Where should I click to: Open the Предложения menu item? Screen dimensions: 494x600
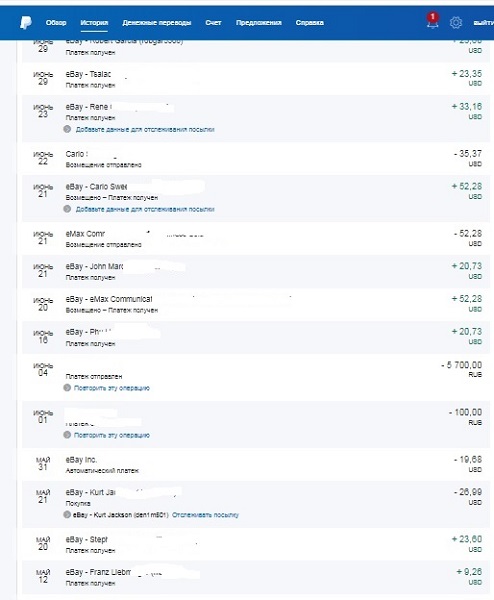259,23
